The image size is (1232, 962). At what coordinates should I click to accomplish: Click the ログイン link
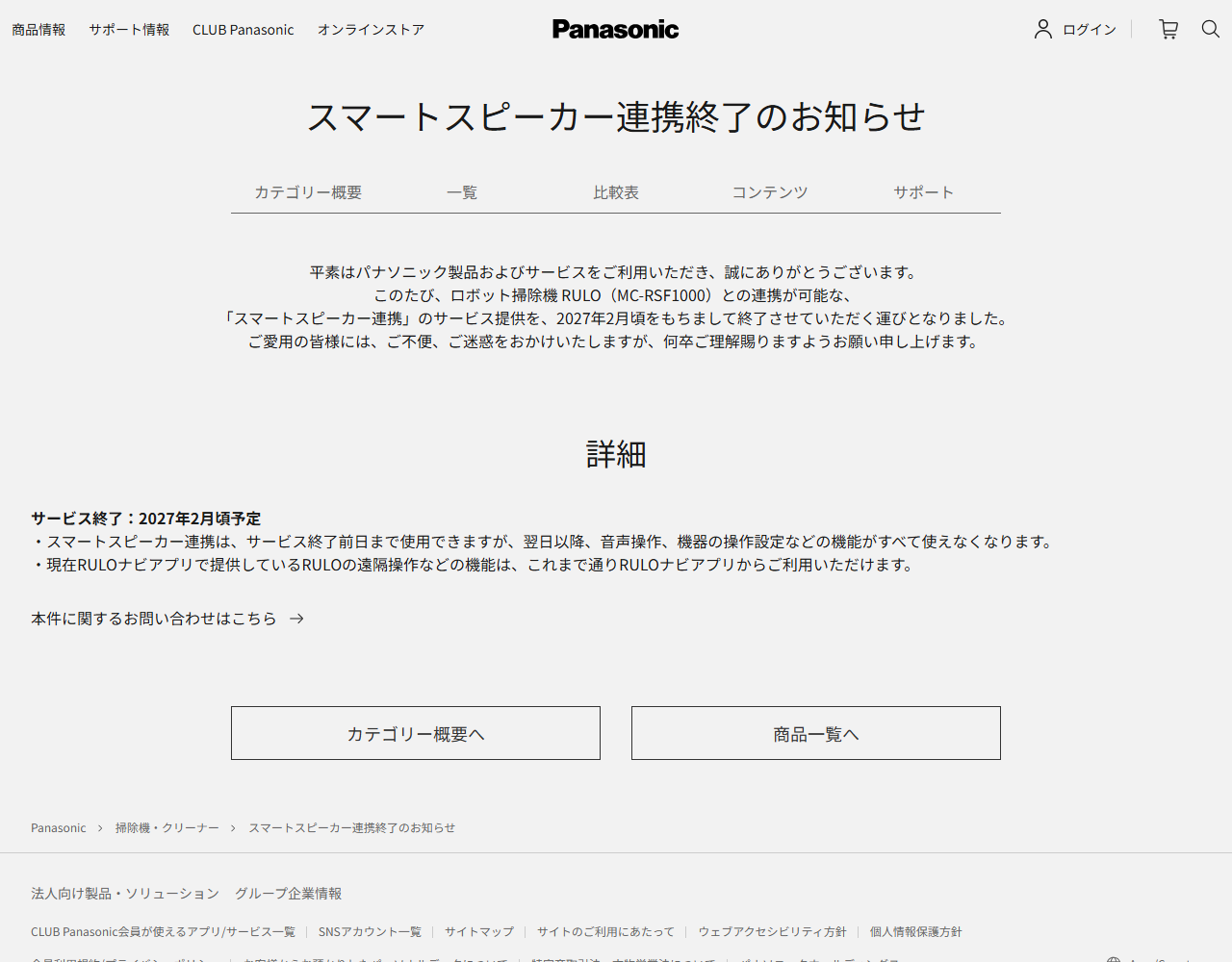point(1090,30)
